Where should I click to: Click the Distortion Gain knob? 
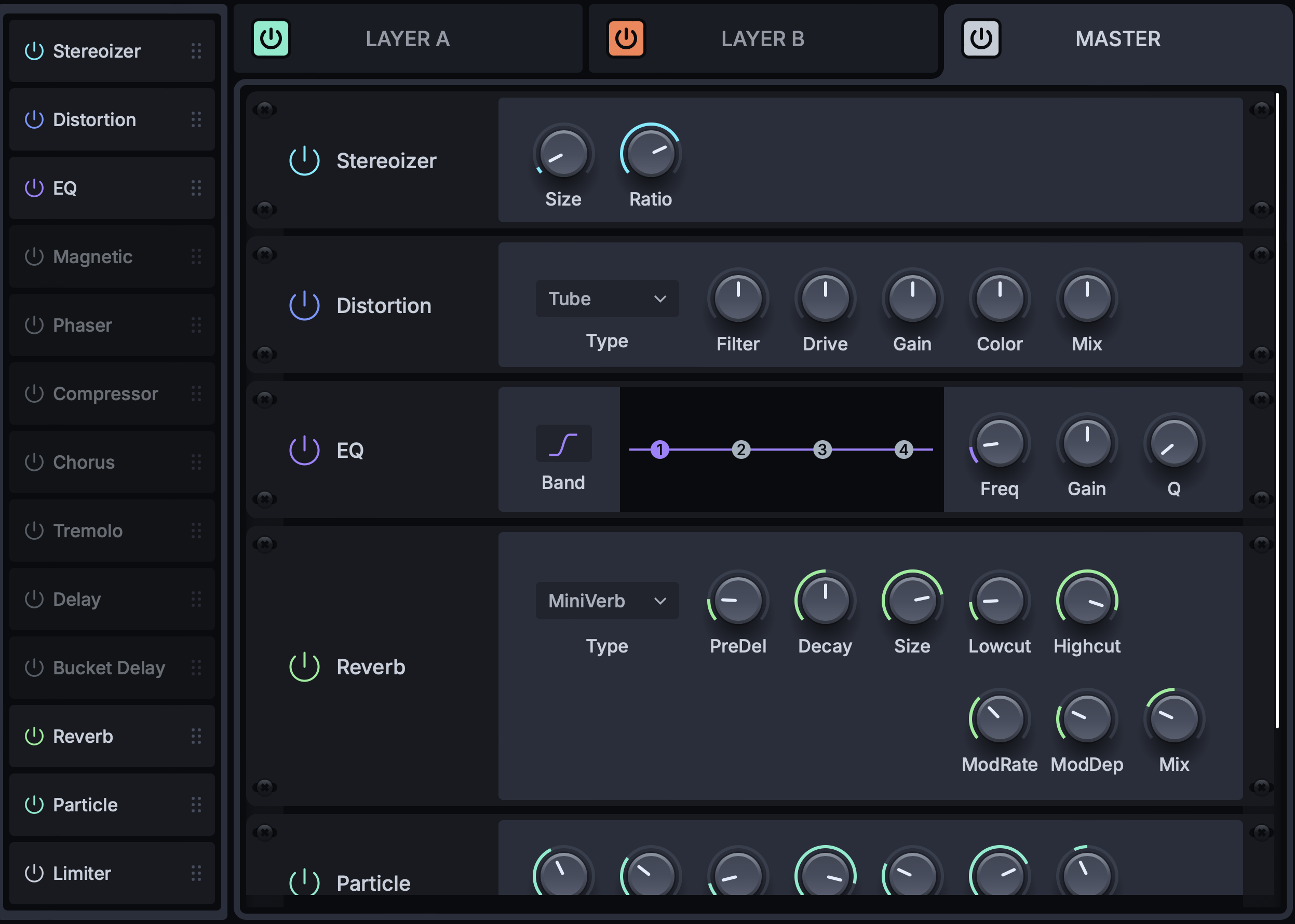tap(912, 298)
